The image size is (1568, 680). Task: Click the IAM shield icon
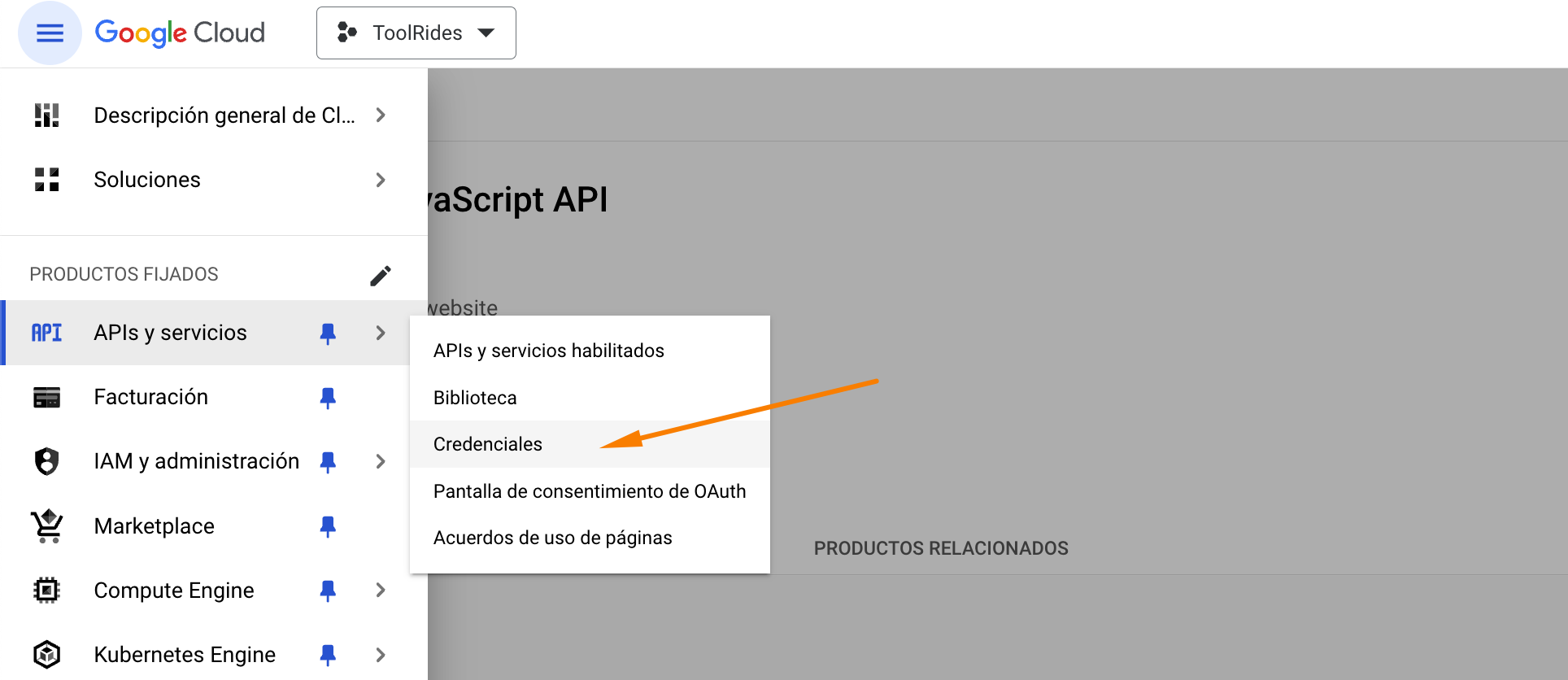coord(47,461)
